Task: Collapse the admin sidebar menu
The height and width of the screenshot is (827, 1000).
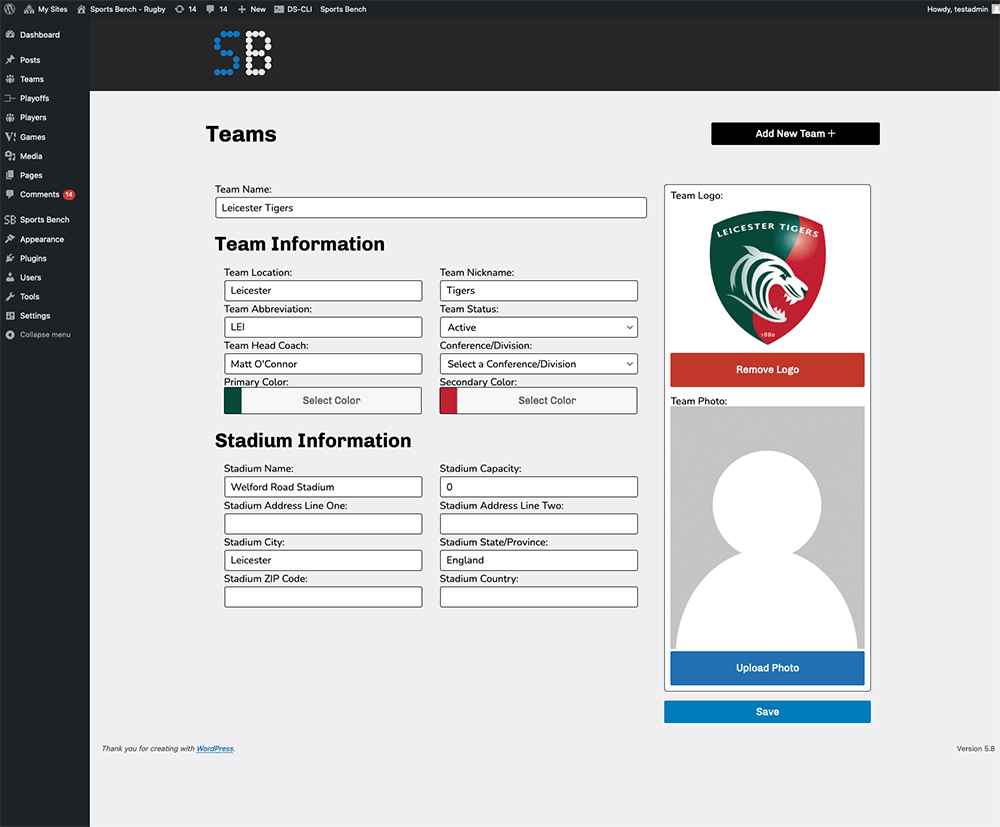Action: click(x=38, y=334)
